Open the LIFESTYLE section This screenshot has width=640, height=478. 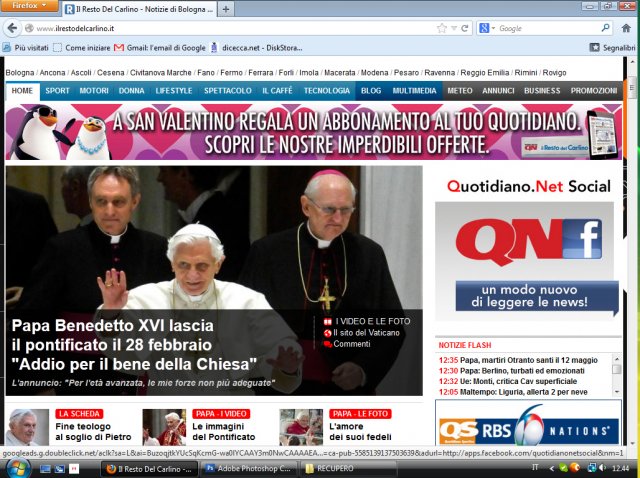(173, 91)
